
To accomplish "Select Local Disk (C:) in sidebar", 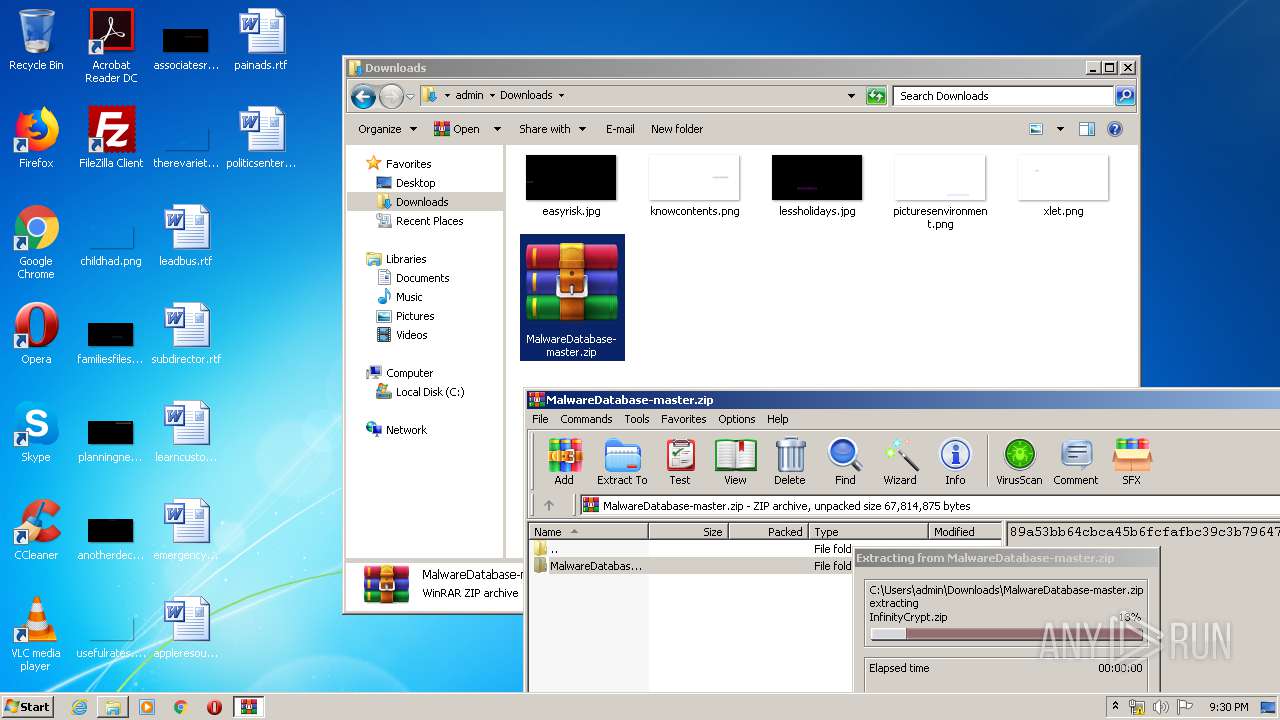I will click(430, 392).
